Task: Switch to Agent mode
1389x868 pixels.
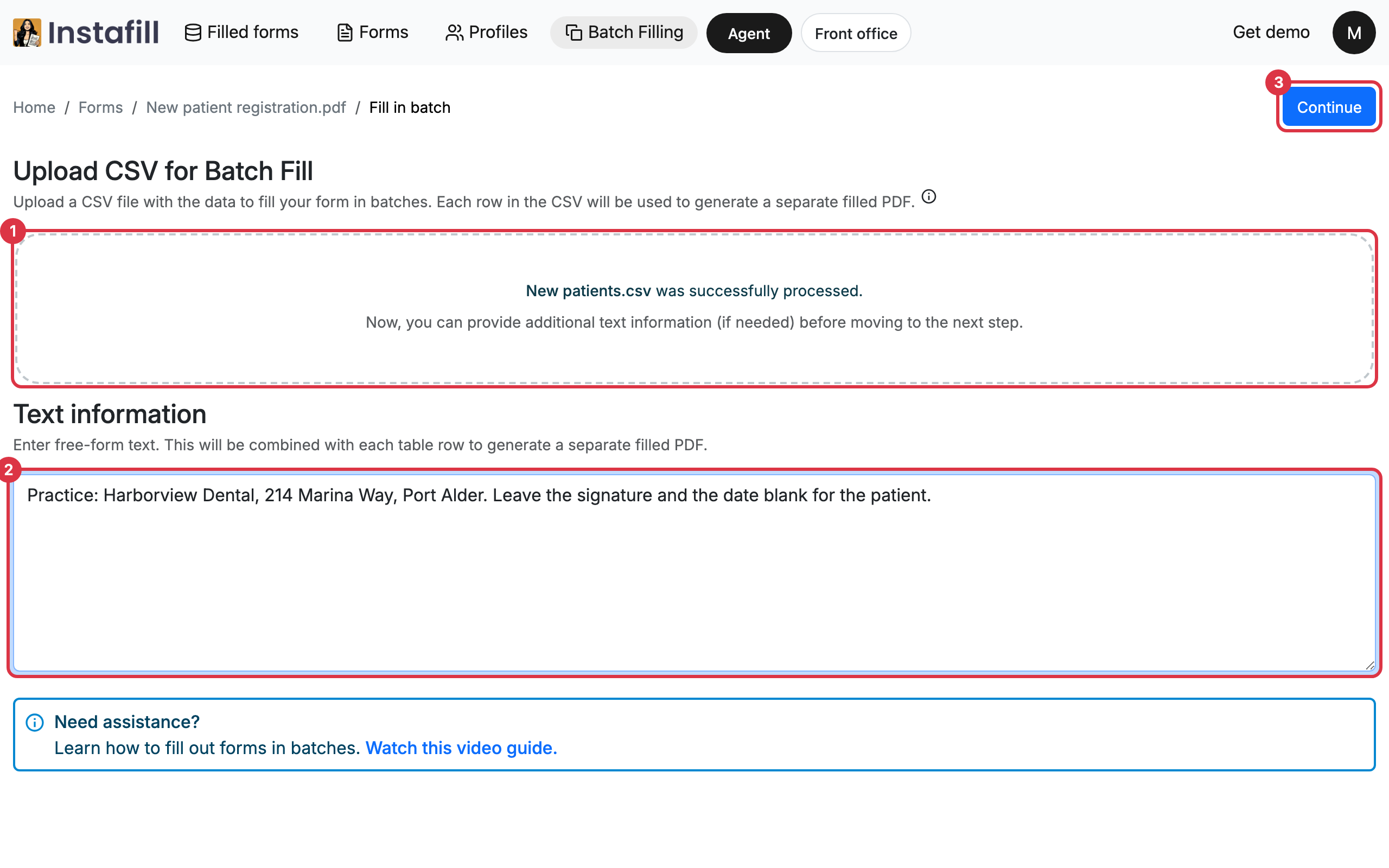Action: 748,33
